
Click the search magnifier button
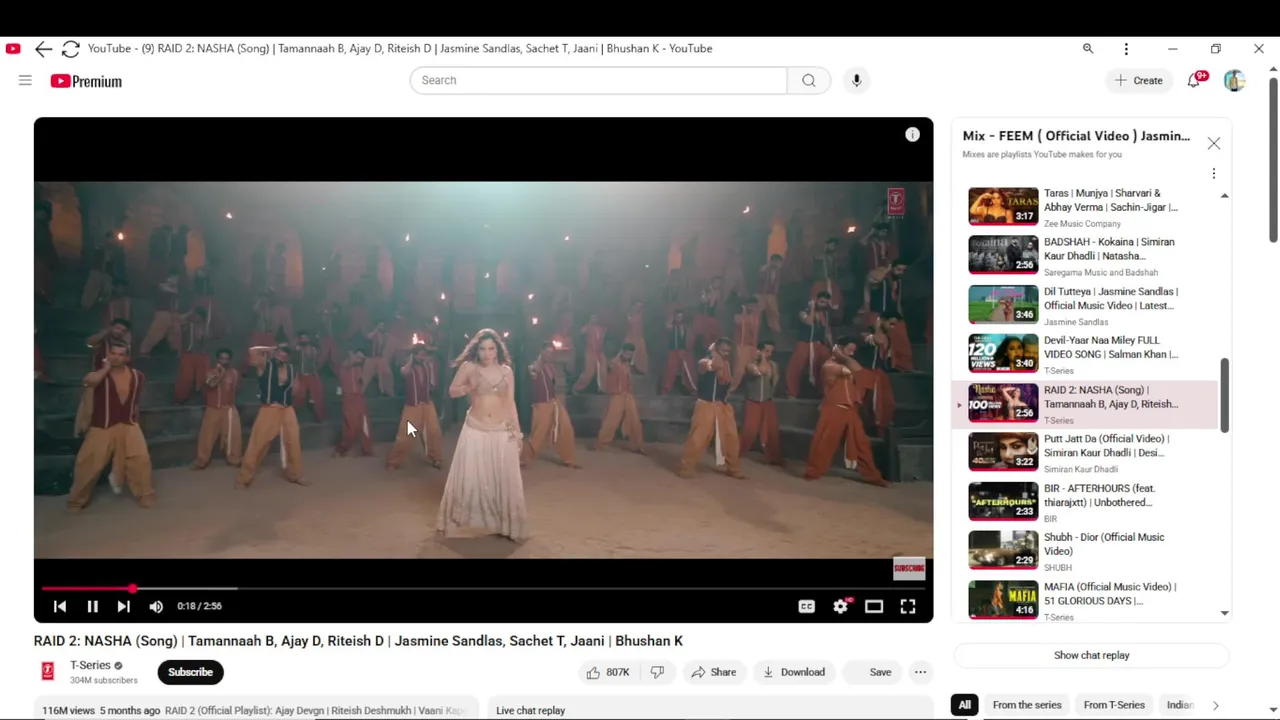(x=809, y=80)
